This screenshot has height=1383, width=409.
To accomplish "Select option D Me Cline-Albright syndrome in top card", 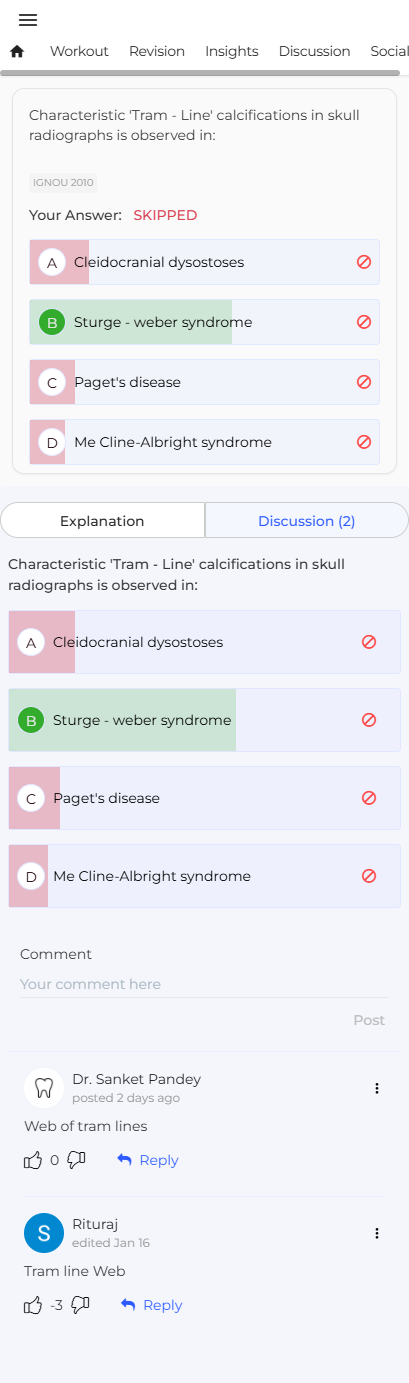I will pyautogui.click(x=204, y=442).
